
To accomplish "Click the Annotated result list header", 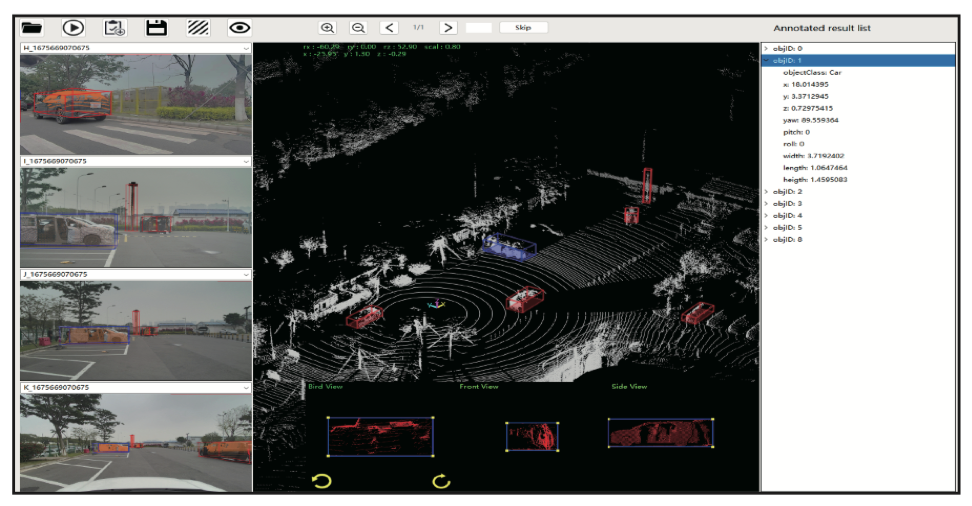I will [821, 28].
